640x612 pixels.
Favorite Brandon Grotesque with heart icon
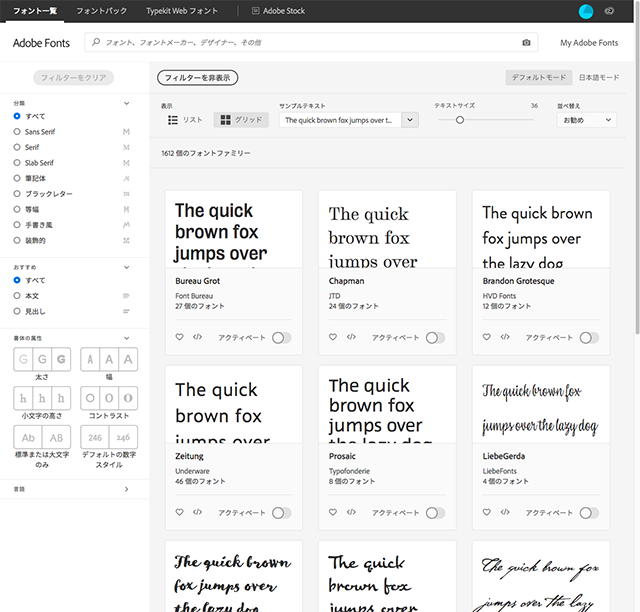point(487,337)
